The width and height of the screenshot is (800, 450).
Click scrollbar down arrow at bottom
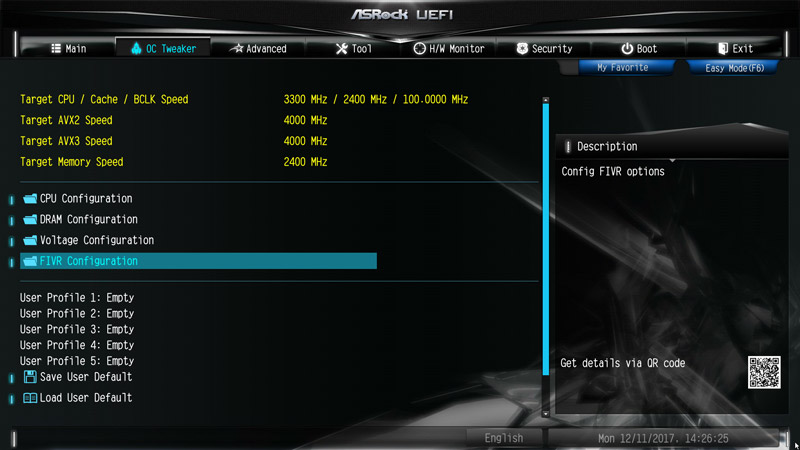[x=546, y=414]
